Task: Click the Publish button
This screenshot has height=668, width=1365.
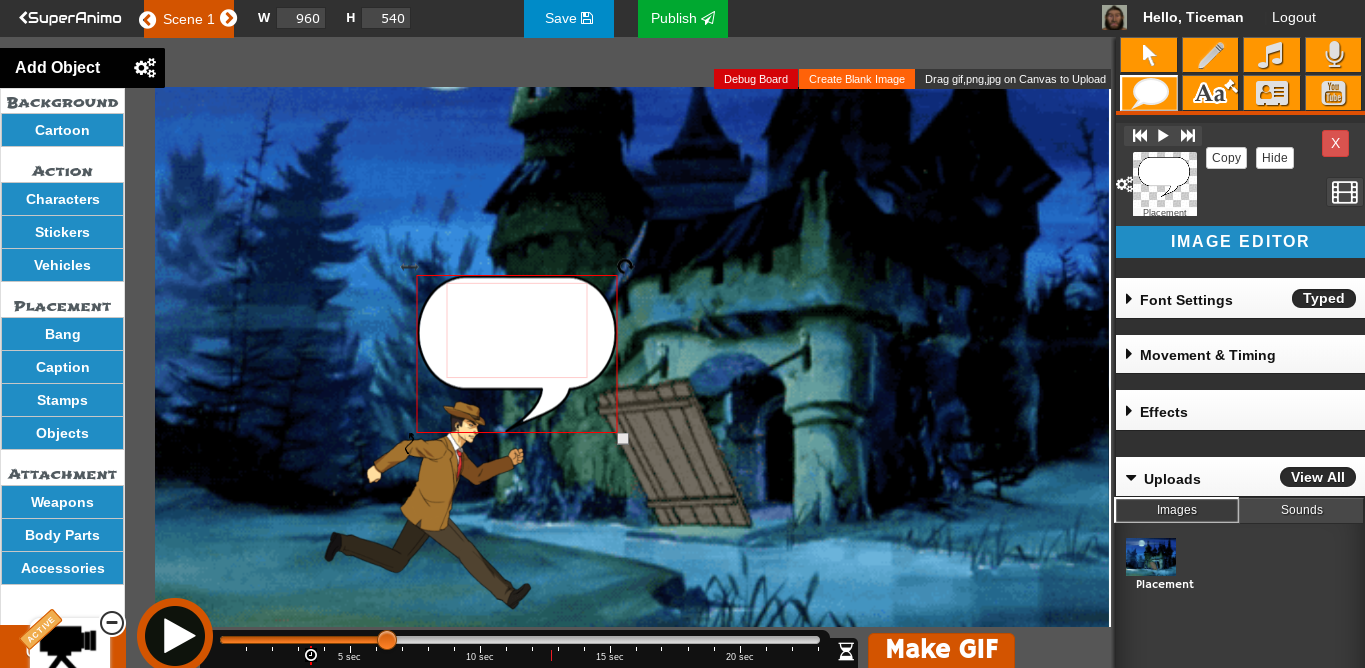Action: click(x=683, y=18)
